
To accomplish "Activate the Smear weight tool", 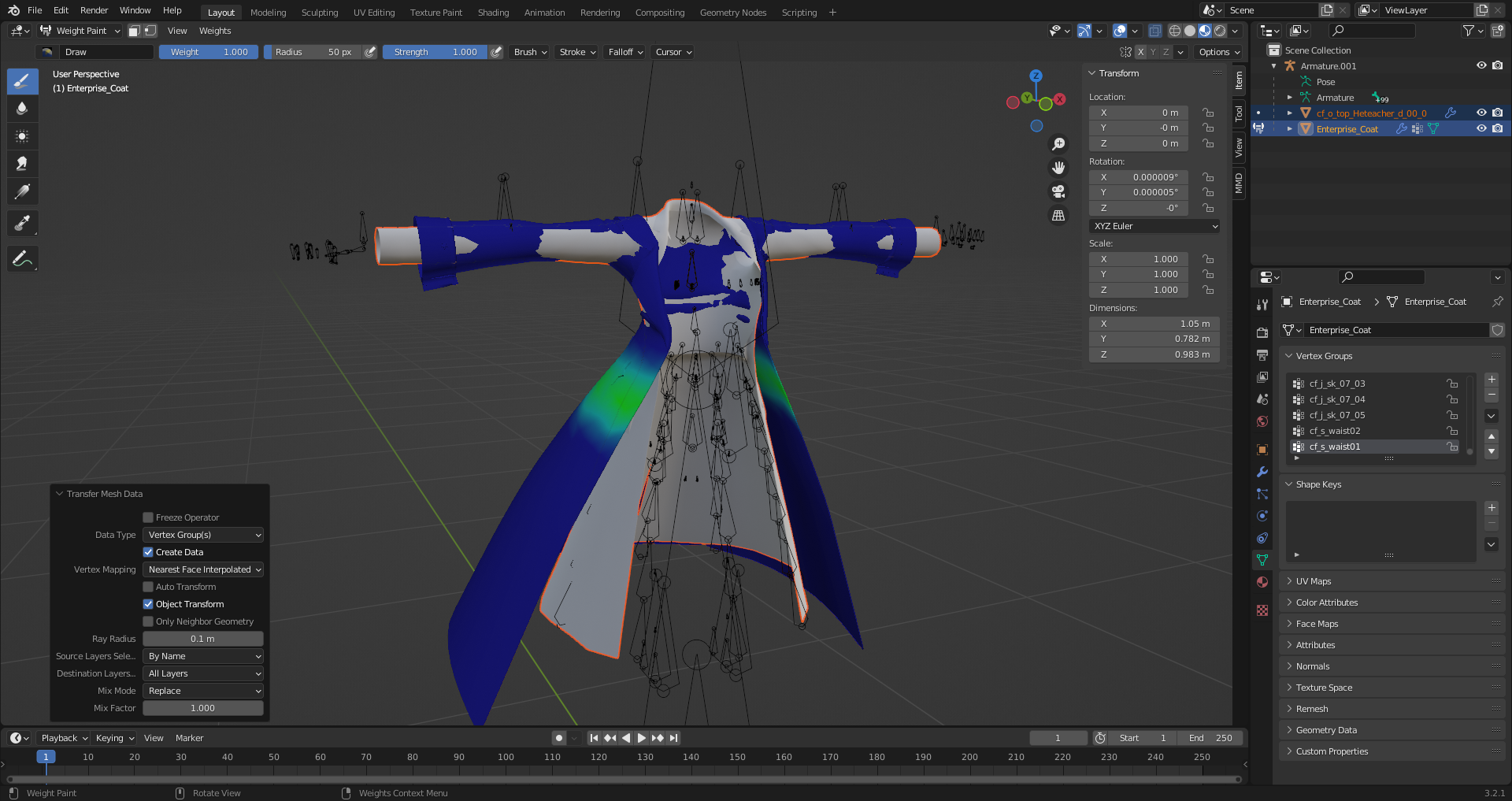I will [x=22, y=163].
